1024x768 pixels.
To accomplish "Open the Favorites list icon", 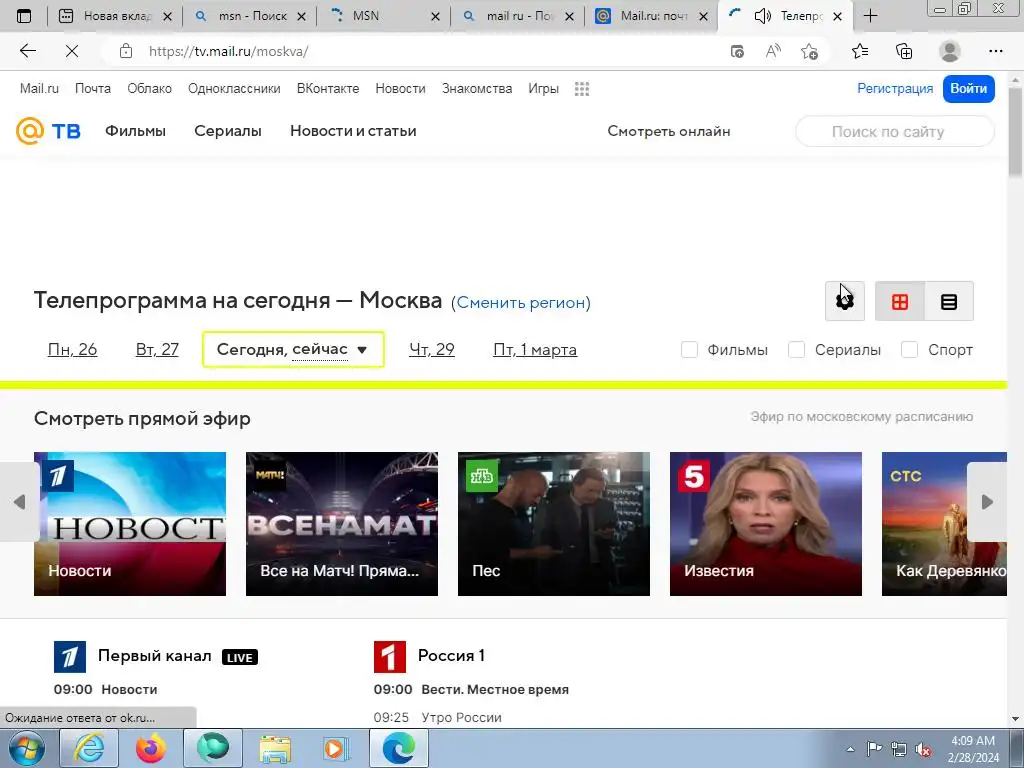I will tap(859, 51).
